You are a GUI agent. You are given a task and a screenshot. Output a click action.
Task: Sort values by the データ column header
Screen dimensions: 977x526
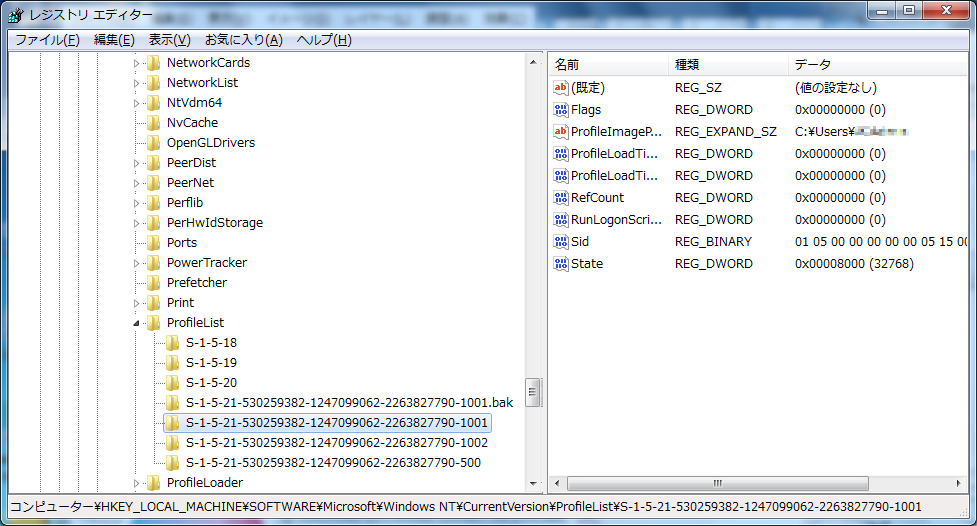coord(879,64)
